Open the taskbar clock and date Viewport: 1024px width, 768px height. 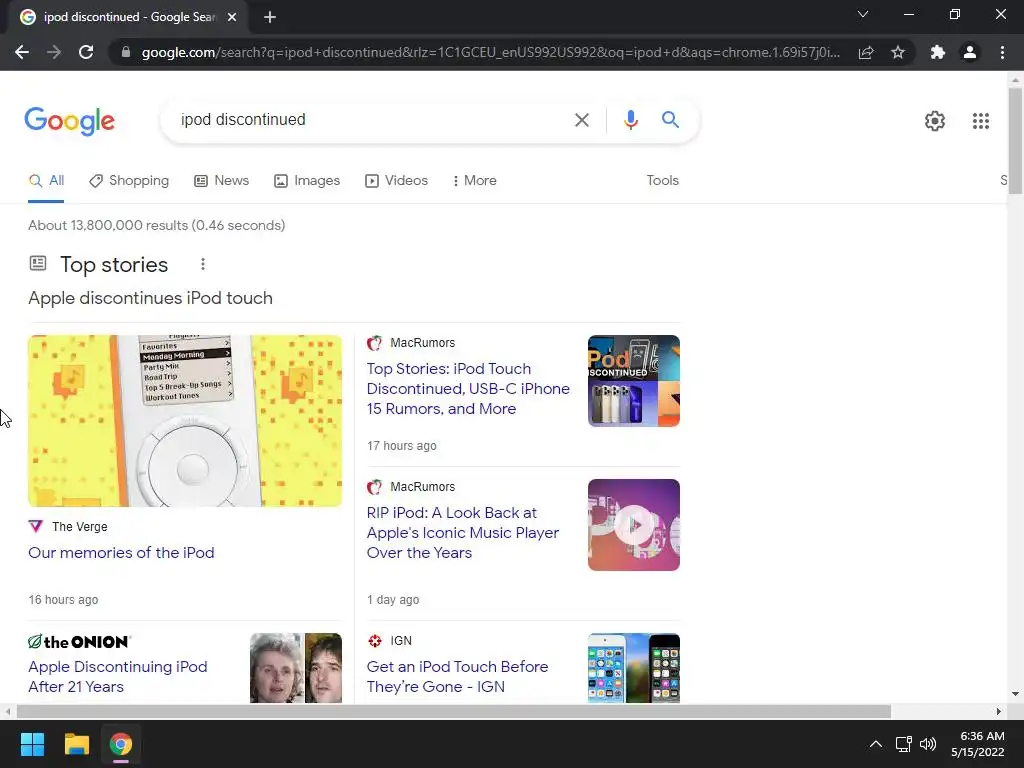(978, 744)
